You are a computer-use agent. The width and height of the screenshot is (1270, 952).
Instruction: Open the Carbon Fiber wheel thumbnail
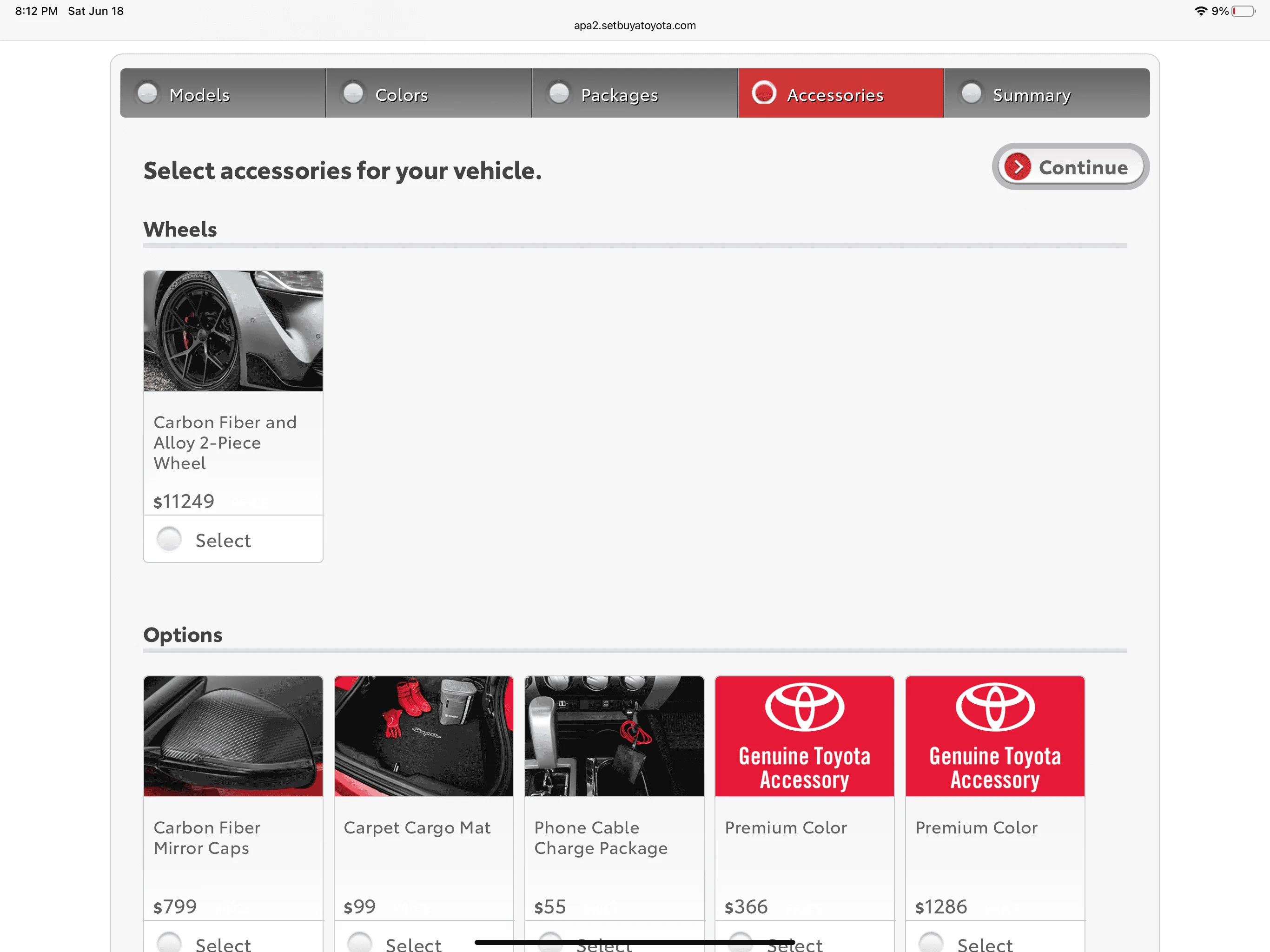[233, 331]
